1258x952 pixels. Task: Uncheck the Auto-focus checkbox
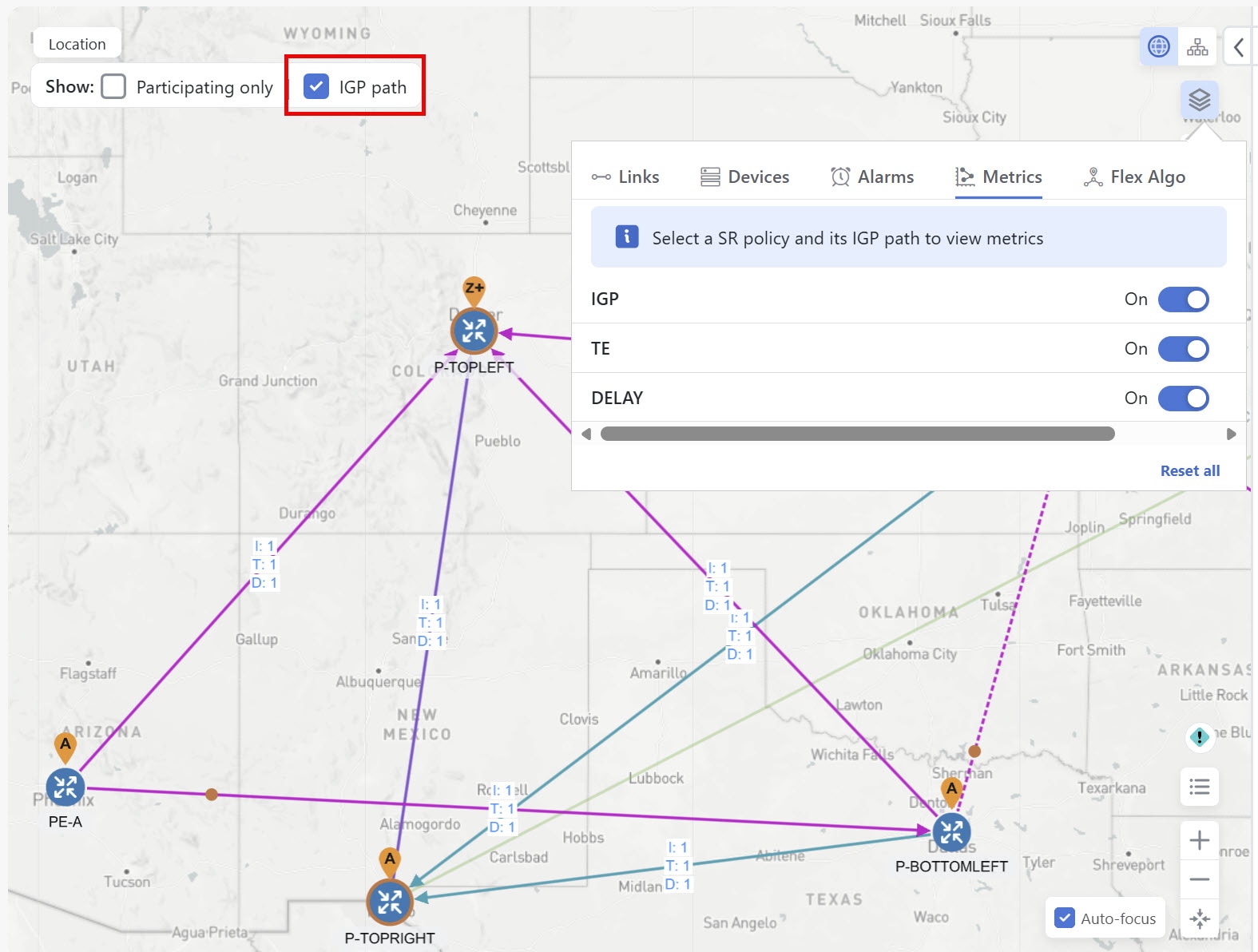coord(1065,918)
